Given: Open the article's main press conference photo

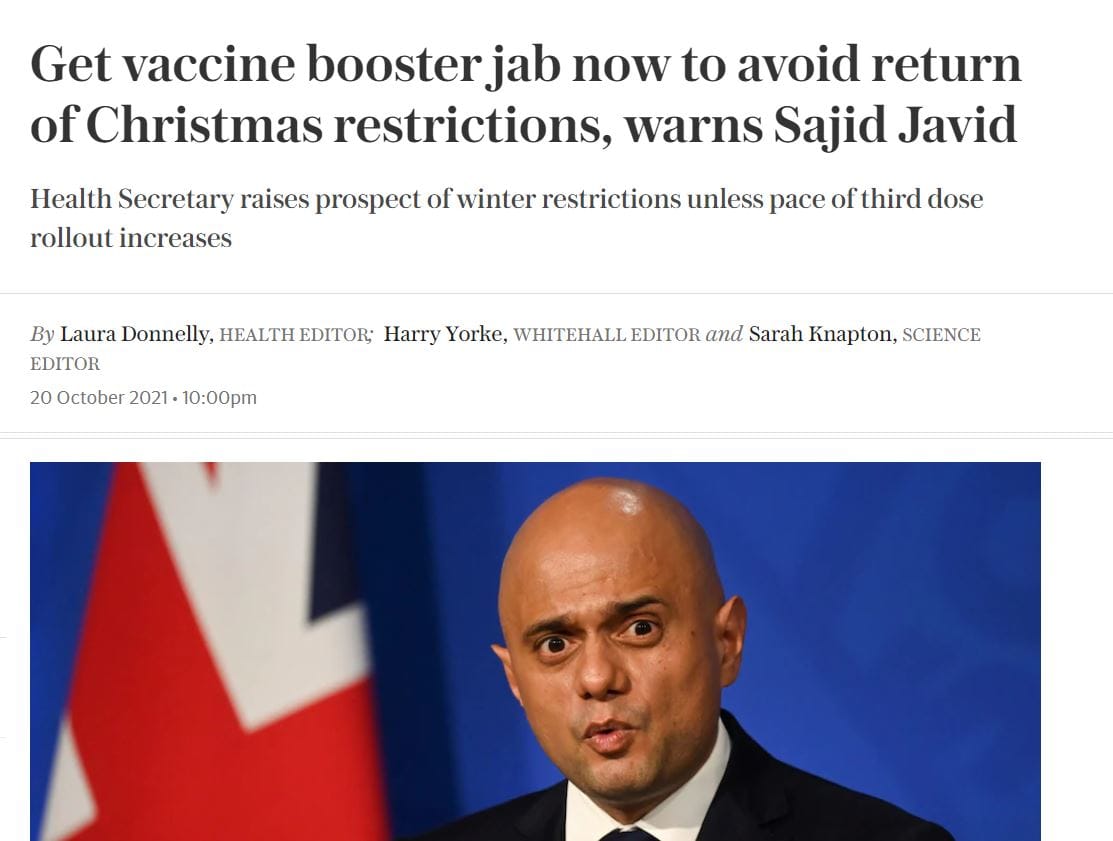Looking at the screenshot, I should 535,652.
